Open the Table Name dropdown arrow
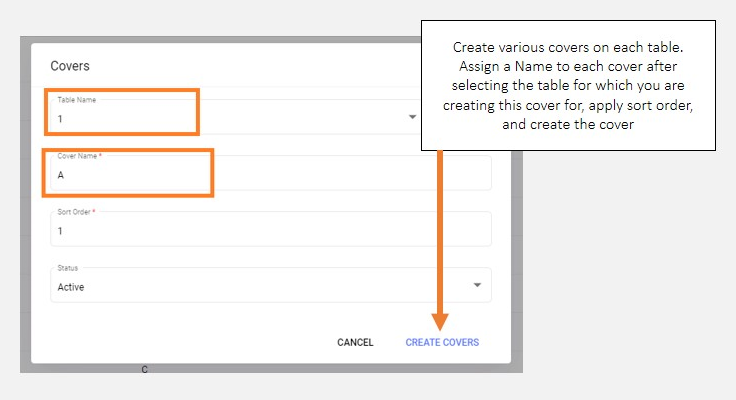 pyautogui.click(x=412, y=117)
